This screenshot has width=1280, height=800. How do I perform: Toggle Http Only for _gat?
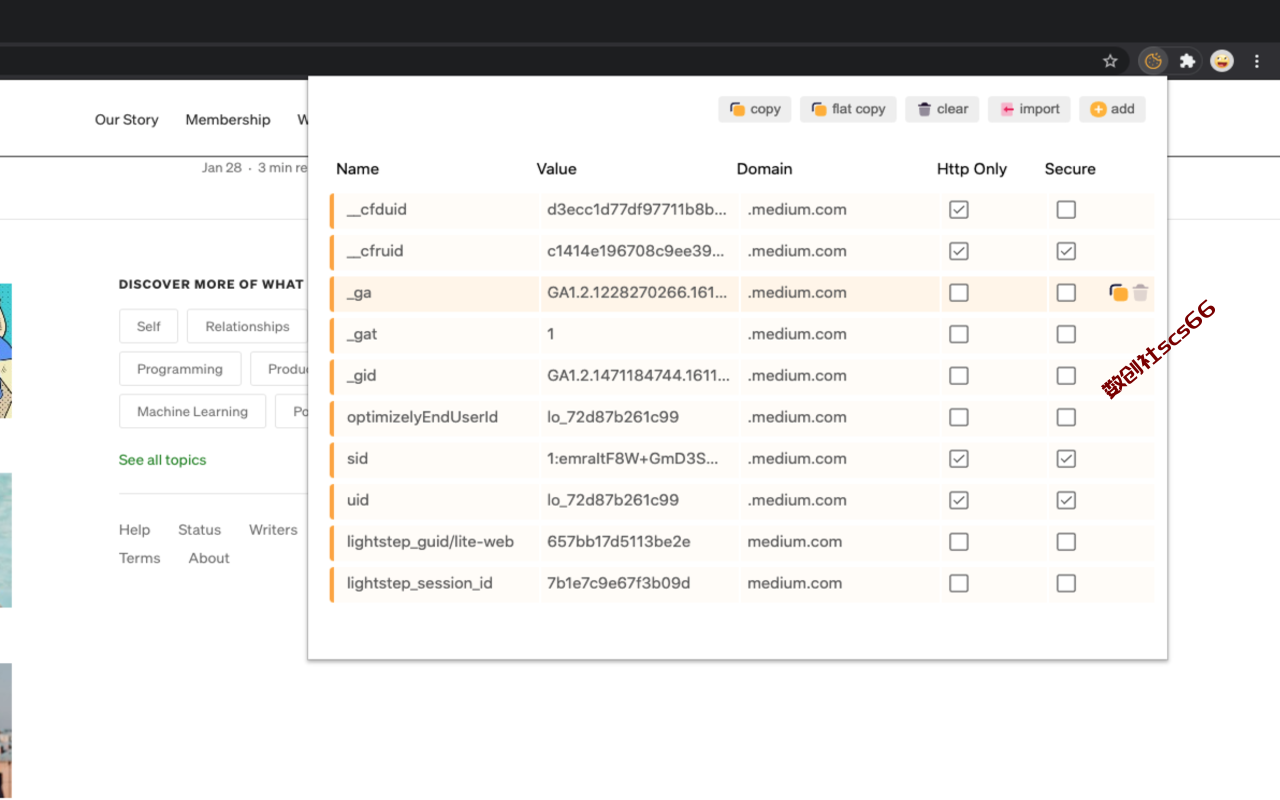[x=959, y=334]
